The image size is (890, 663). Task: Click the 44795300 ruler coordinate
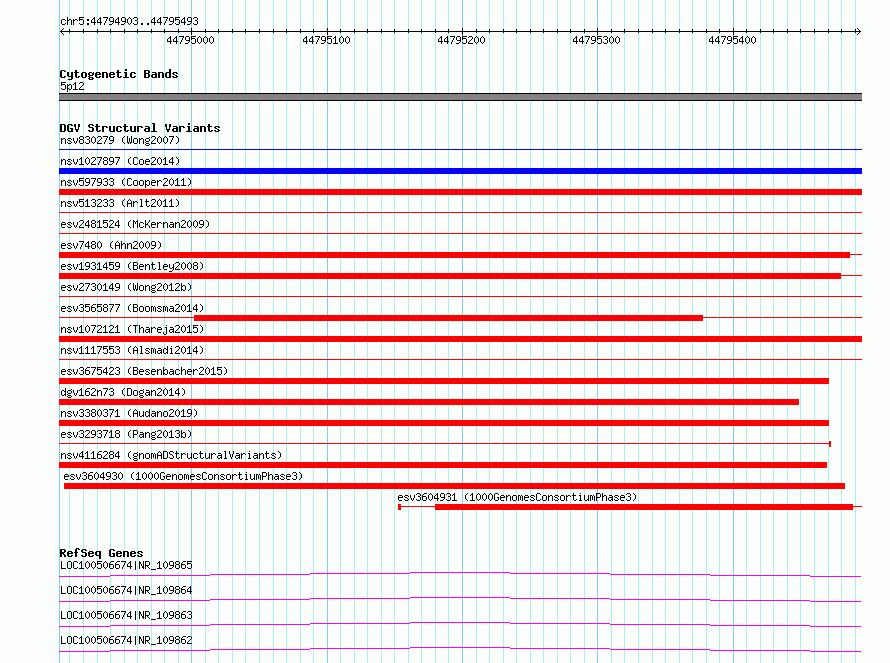(597, 40)
